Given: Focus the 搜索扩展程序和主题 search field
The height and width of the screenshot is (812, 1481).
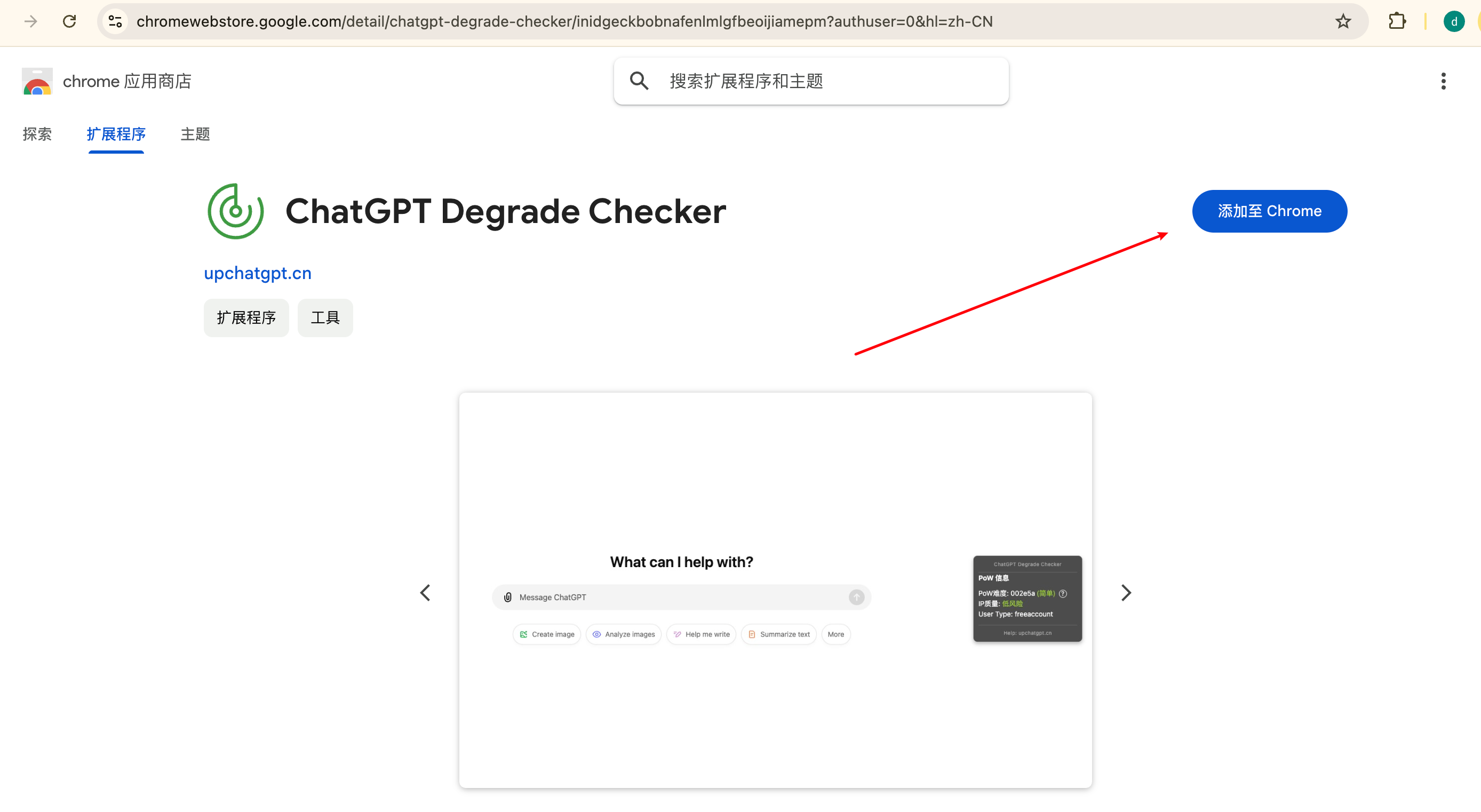Looking at the screenshot, I should 810,81.
